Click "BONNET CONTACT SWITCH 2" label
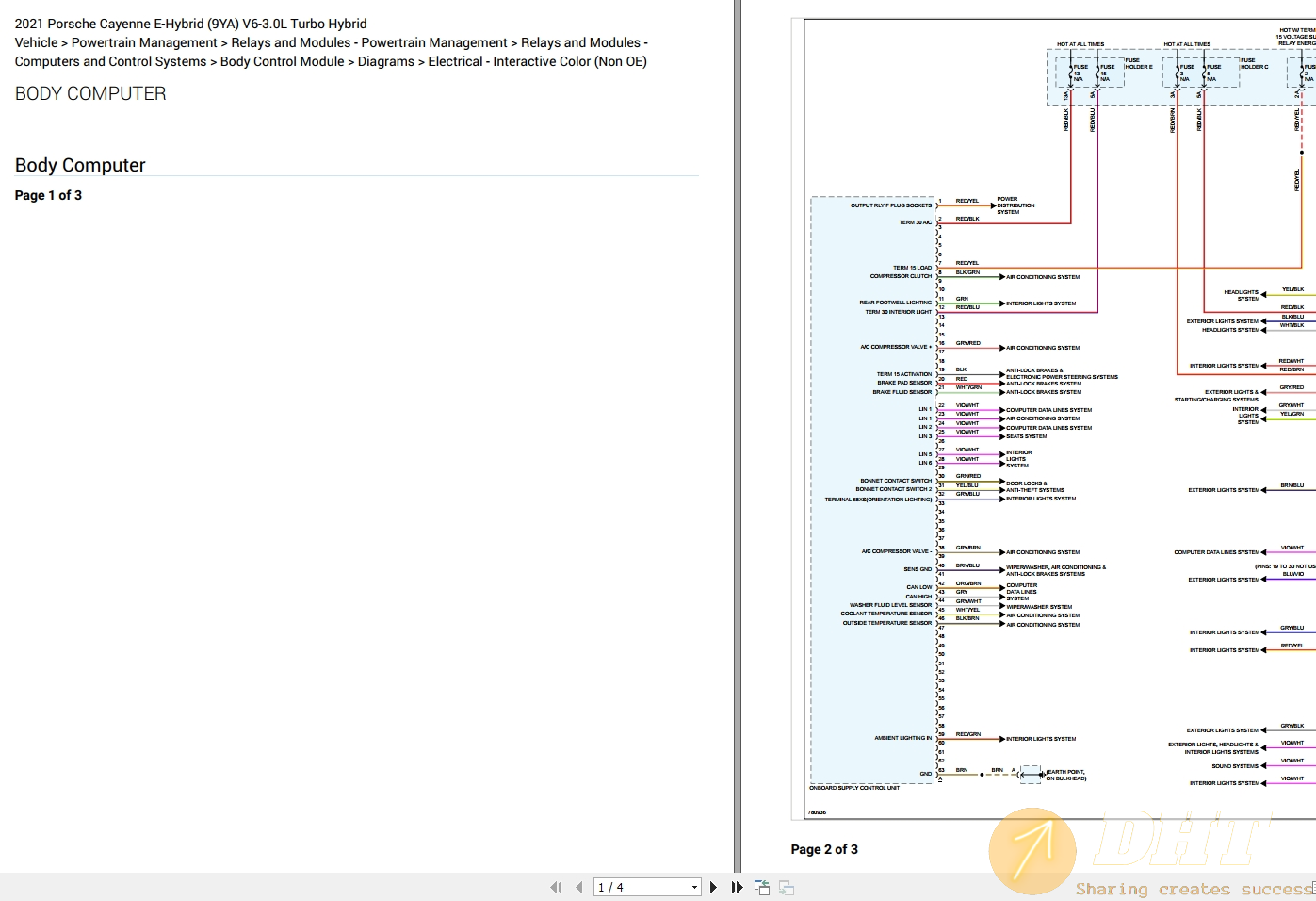Image resolution: width=1316 pixels, height=901 pixels. click(x=894, y=489)
